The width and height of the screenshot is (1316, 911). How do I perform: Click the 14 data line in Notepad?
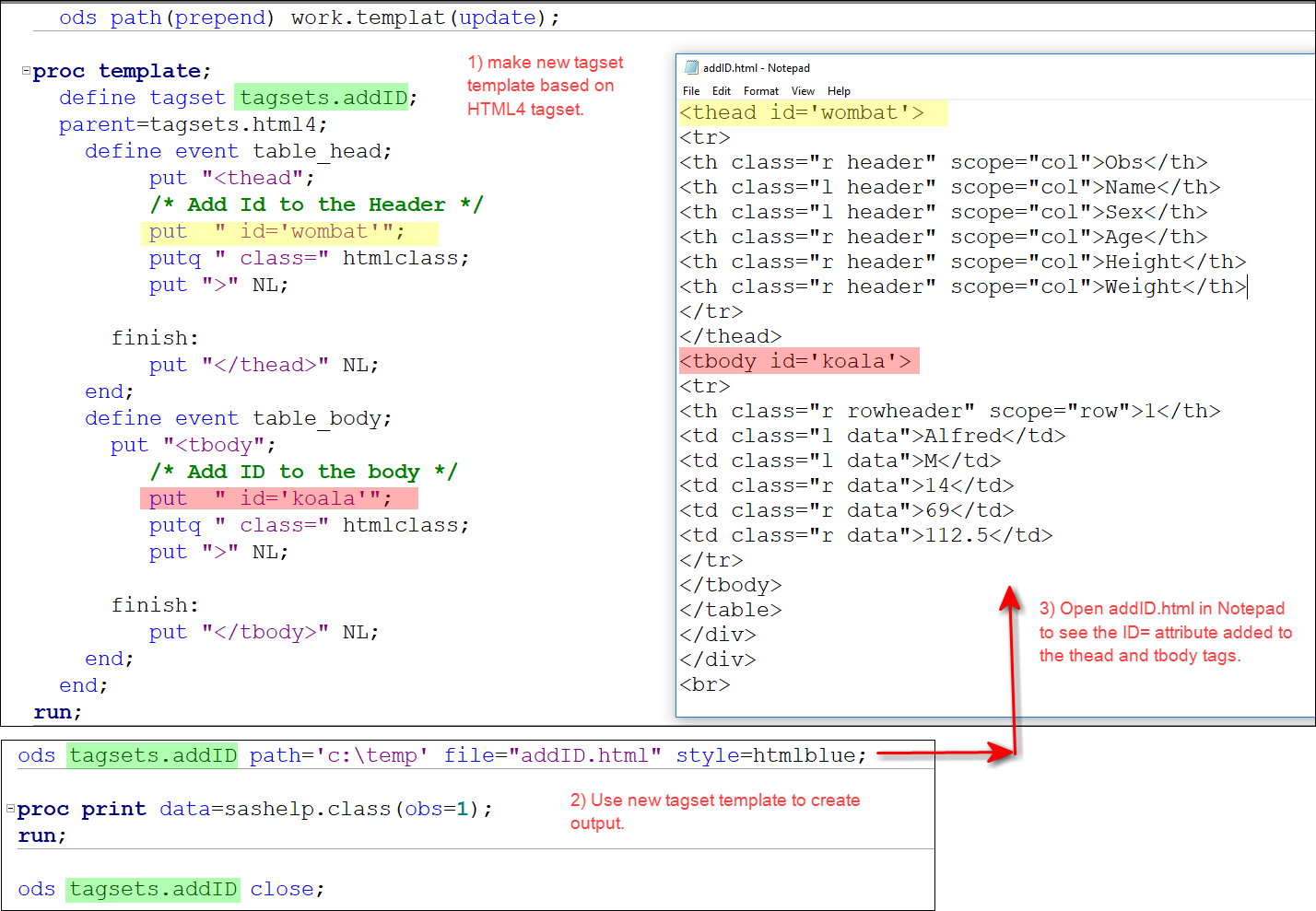pyautogui.click(x=847, y=485)
